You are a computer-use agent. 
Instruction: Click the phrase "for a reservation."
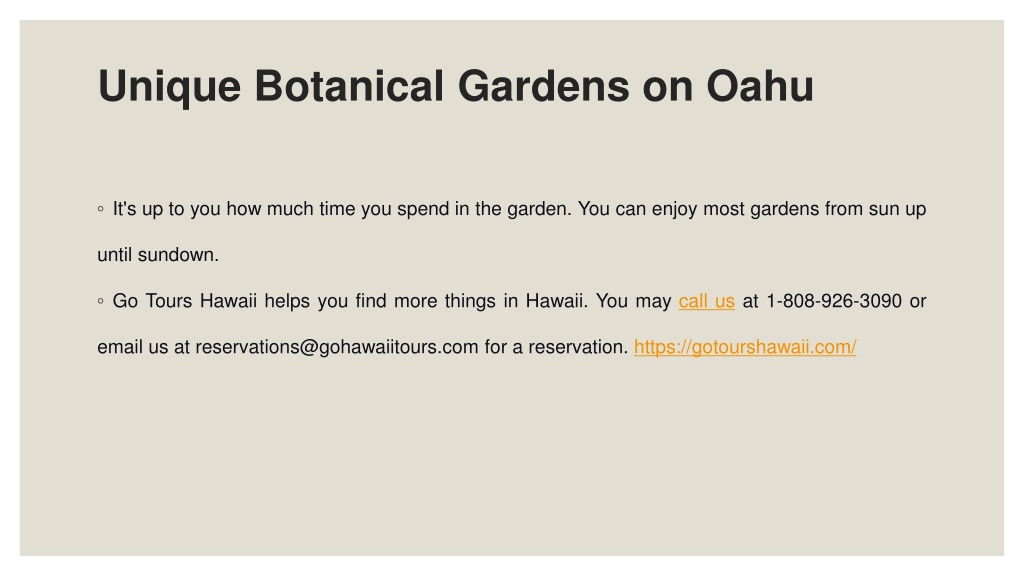click(x=556, y=347)
